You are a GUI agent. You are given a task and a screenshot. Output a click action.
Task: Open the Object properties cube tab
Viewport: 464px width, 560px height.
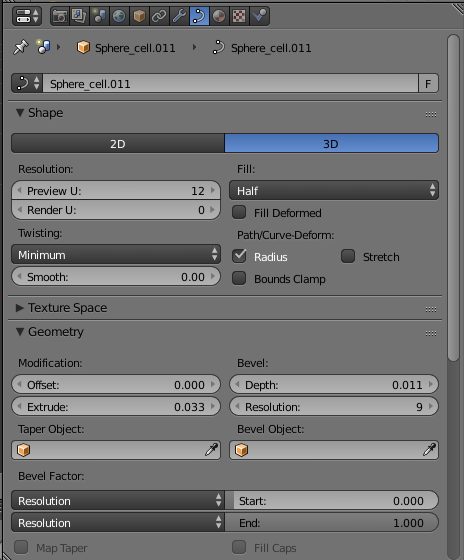point(139,16)
